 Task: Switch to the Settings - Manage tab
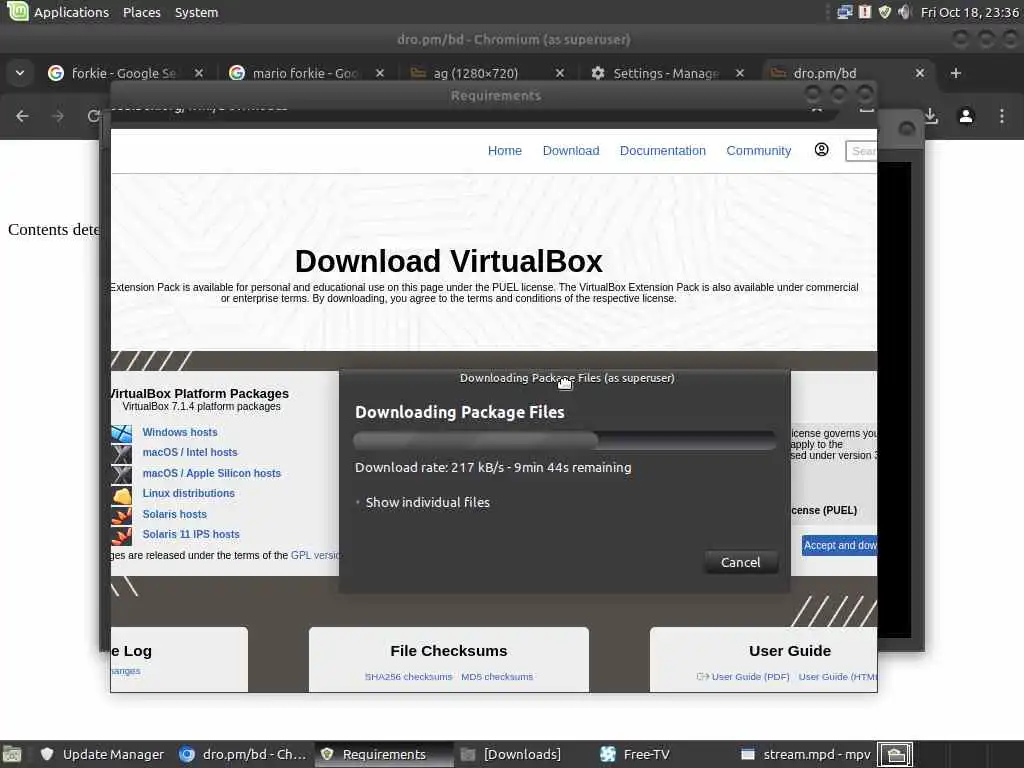[x=664, y=73]
